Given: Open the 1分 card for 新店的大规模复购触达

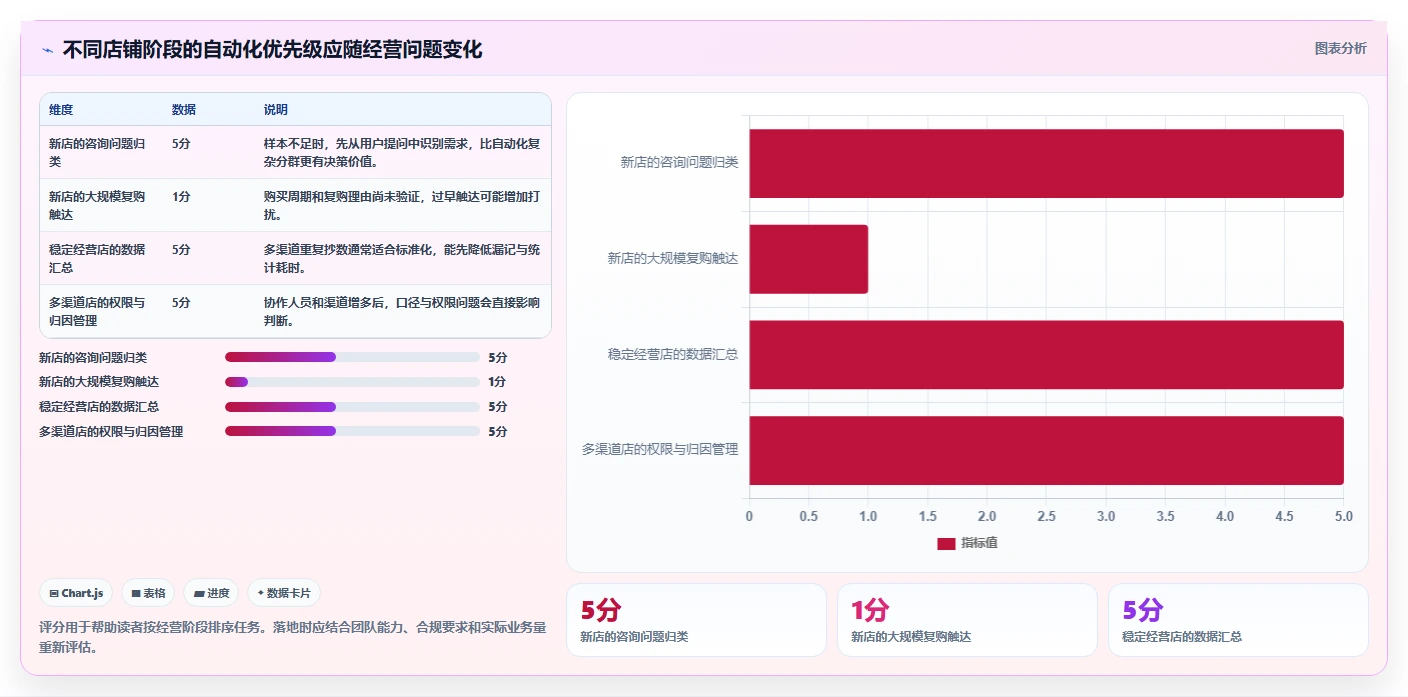Looking at the screenshot, I should [967, 620].
